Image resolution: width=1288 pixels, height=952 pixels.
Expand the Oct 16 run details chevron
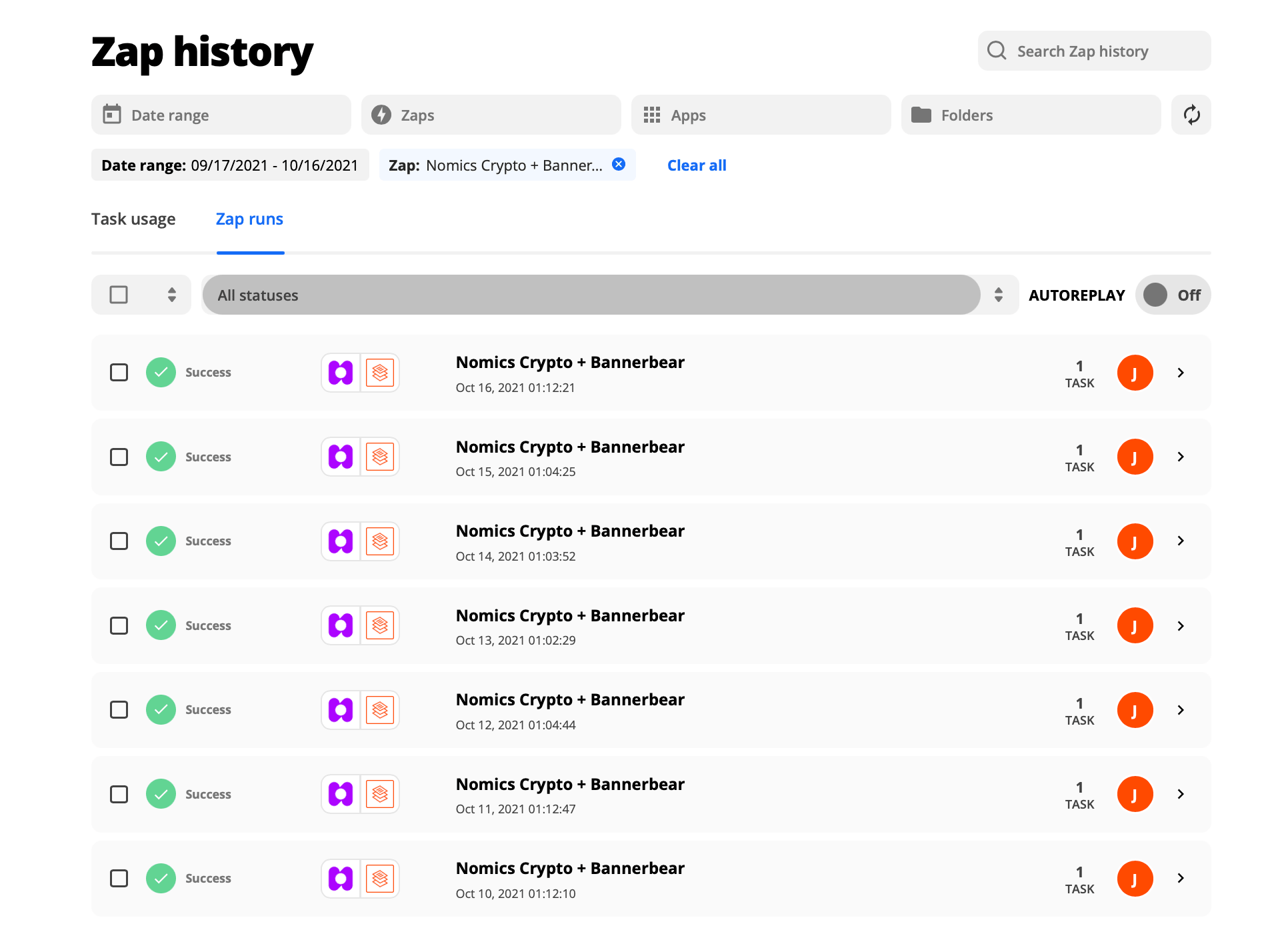point(1181,373)
